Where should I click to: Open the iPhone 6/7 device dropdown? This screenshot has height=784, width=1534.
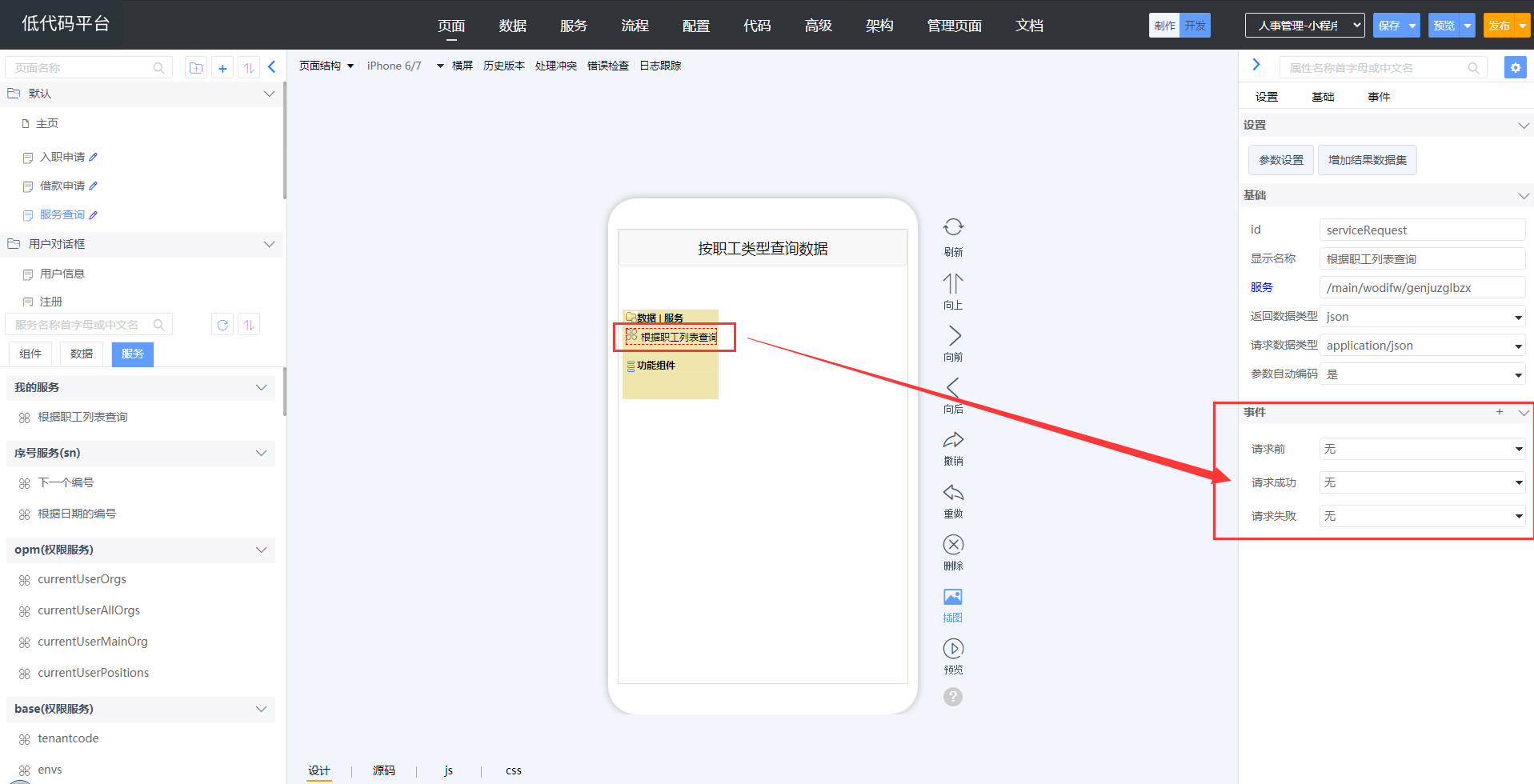(405, 66)
